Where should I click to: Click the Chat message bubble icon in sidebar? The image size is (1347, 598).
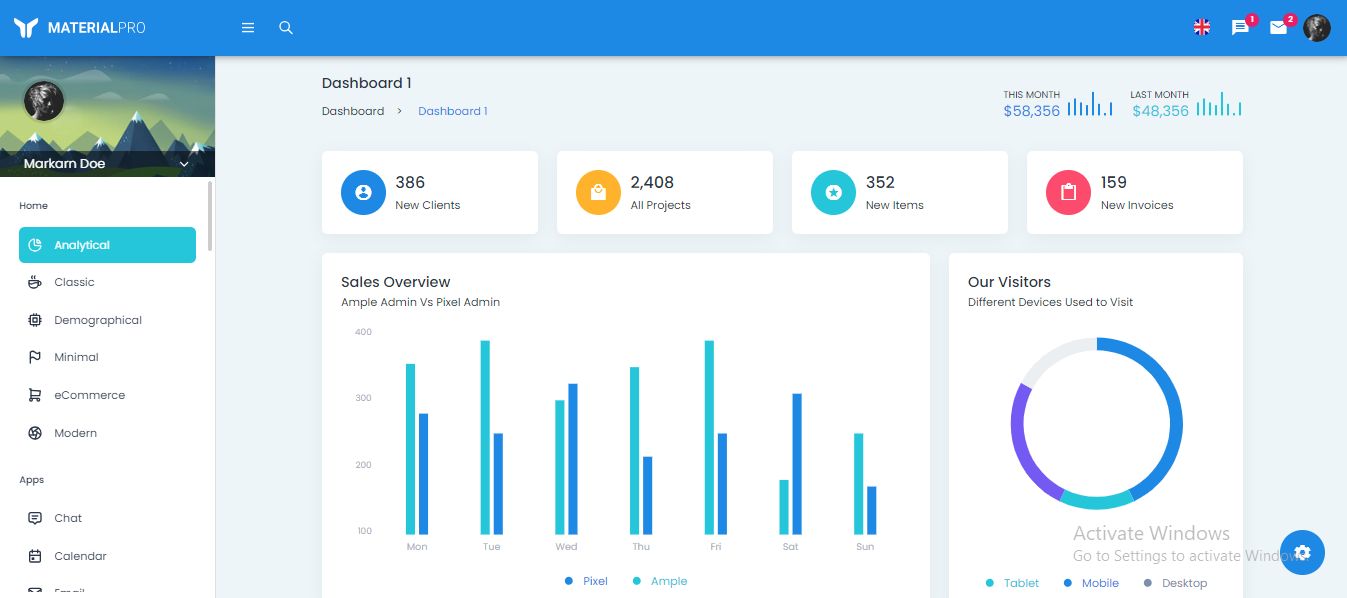coord(35,518)
